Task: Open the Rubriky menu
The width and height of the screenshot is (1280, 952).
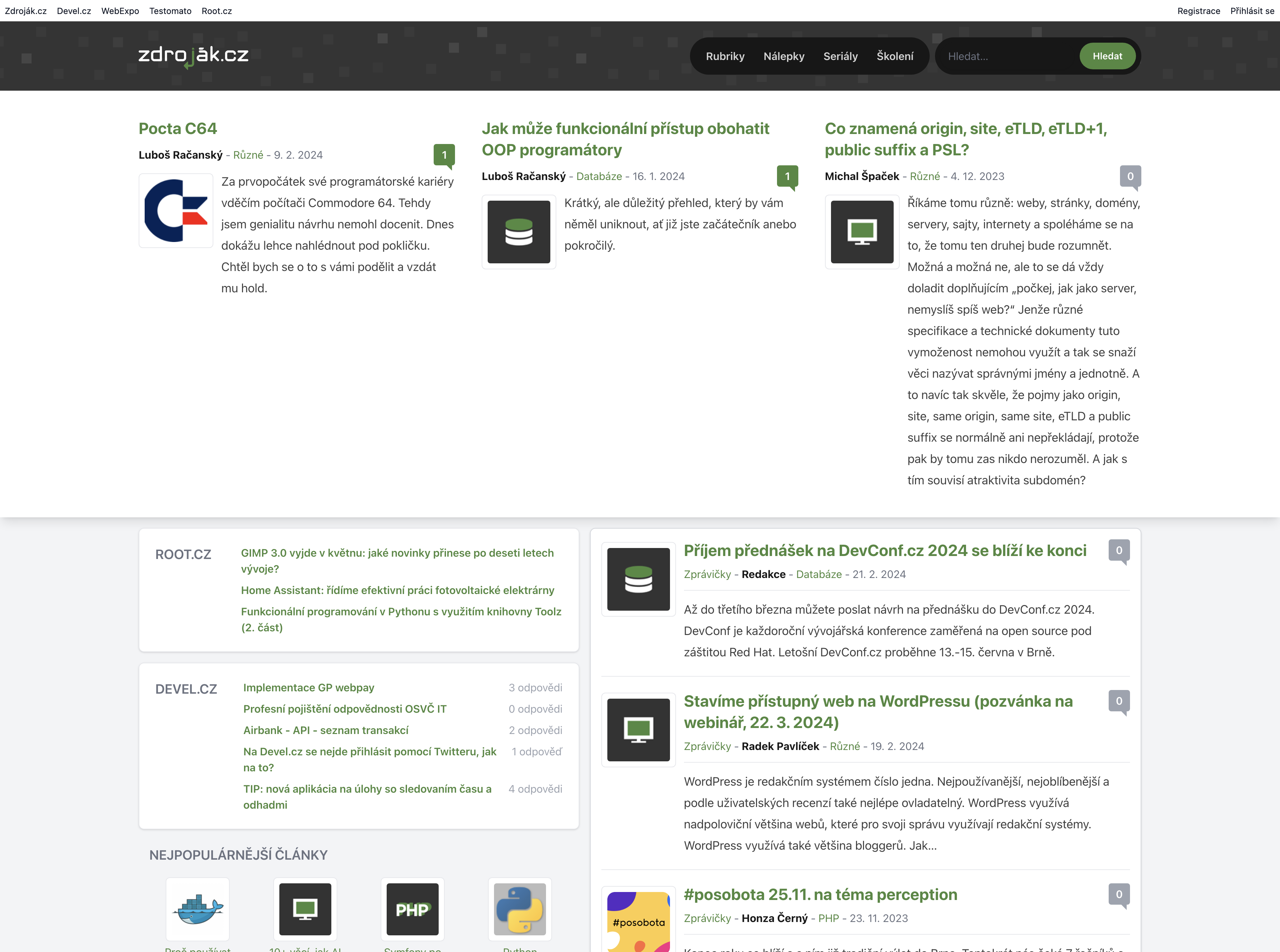Action: coord(725,56)
